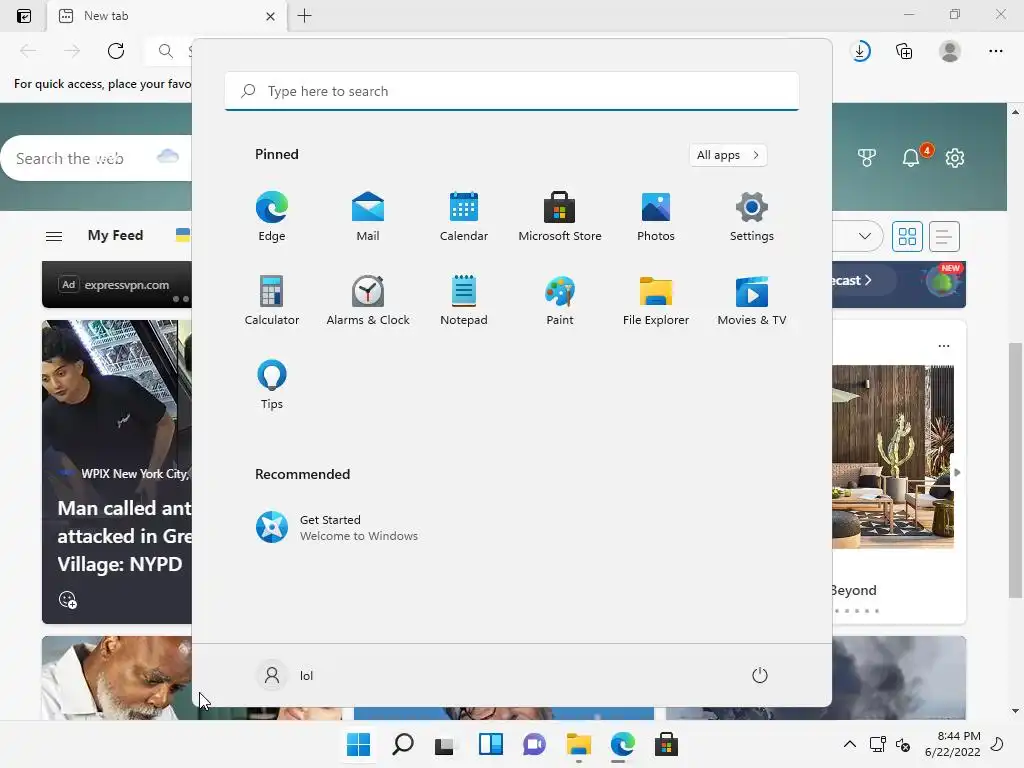This screenshot has width=1024, height=768.
Task: Select the My Feed tab
Action: click(116, 235)
